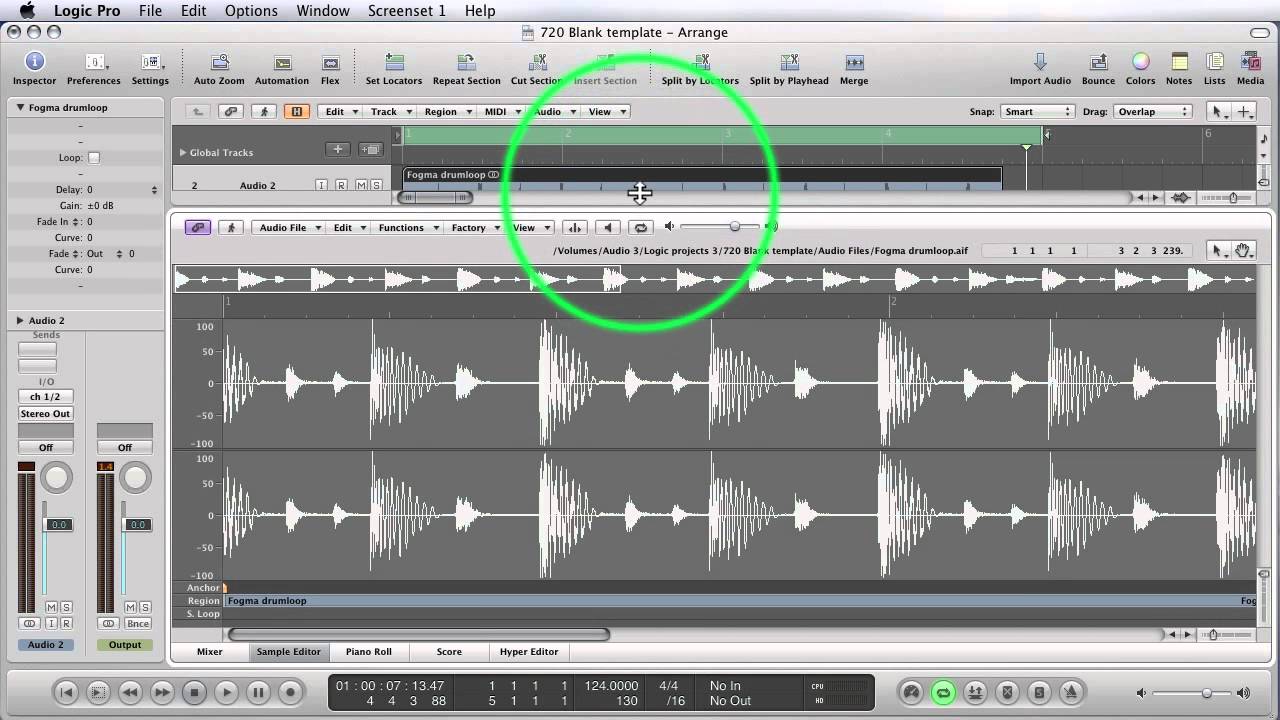Open Import Audio
Image resolution: width=1280 pixels, height=720 pixels.
pos(1040,68)
